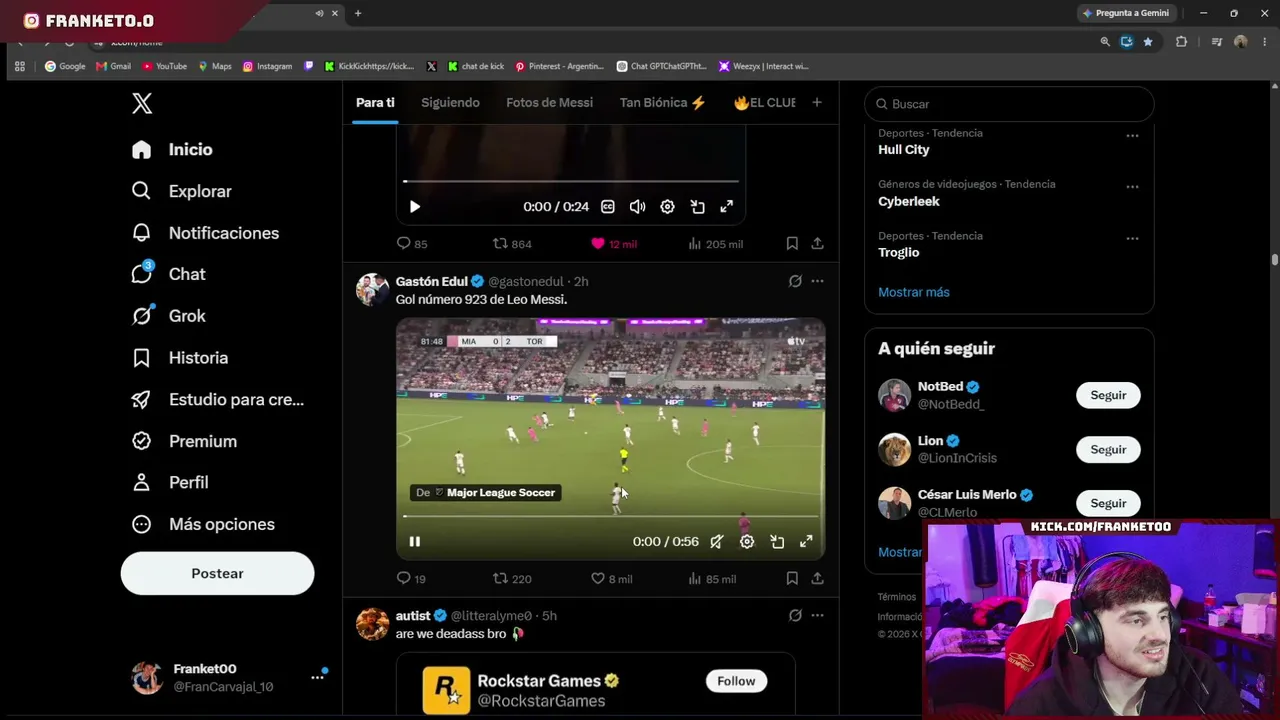
Task: Open settings gear on the 0:24 video
Action: point(667,207)
